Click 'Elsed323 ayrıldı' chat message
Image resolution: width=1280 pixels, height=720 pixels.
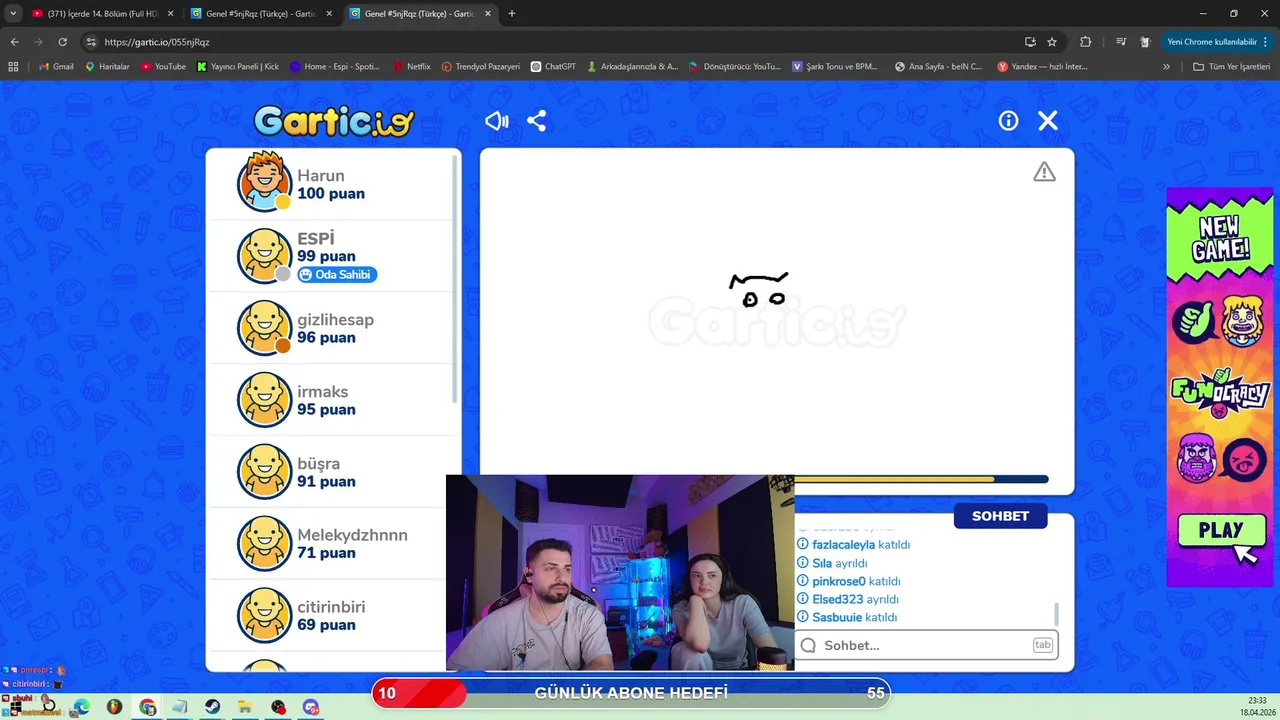point(847,599)
